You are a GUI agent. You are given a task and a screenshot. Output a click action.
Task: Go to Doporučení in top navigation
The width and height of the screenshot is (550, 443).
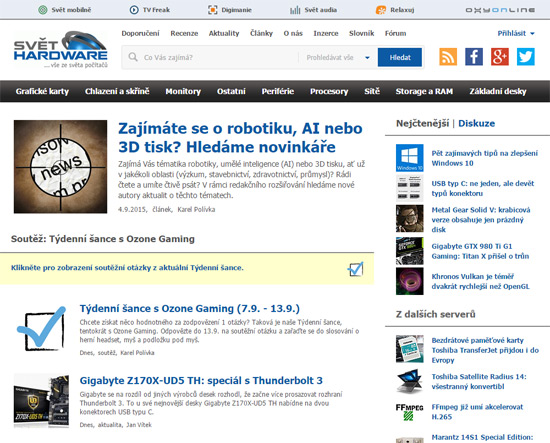(x=140, y=33)
